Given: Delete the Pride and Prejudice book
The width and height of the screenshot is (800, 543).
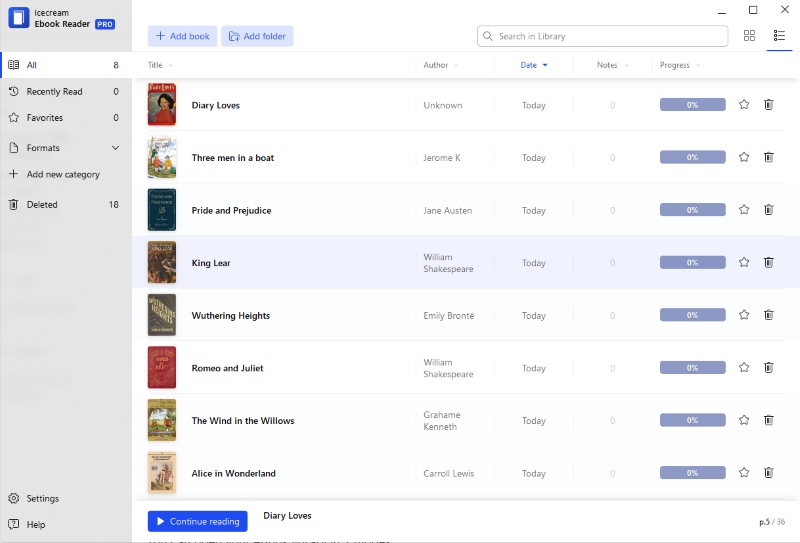Looking at the screenshot, I should click(x=768, y=210).
